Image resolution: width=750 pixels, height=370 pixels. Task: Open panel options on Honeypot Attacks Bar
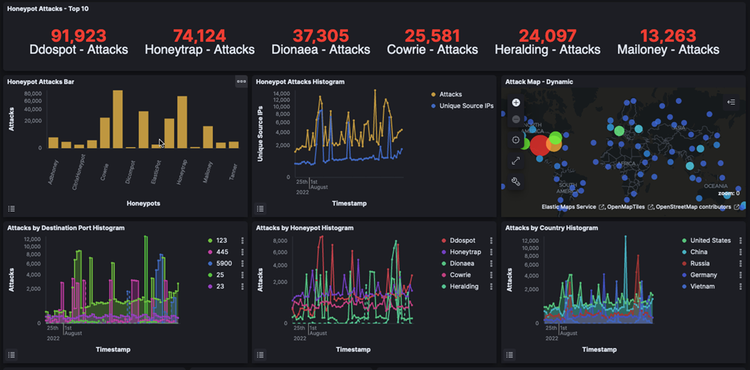(242, 82)
